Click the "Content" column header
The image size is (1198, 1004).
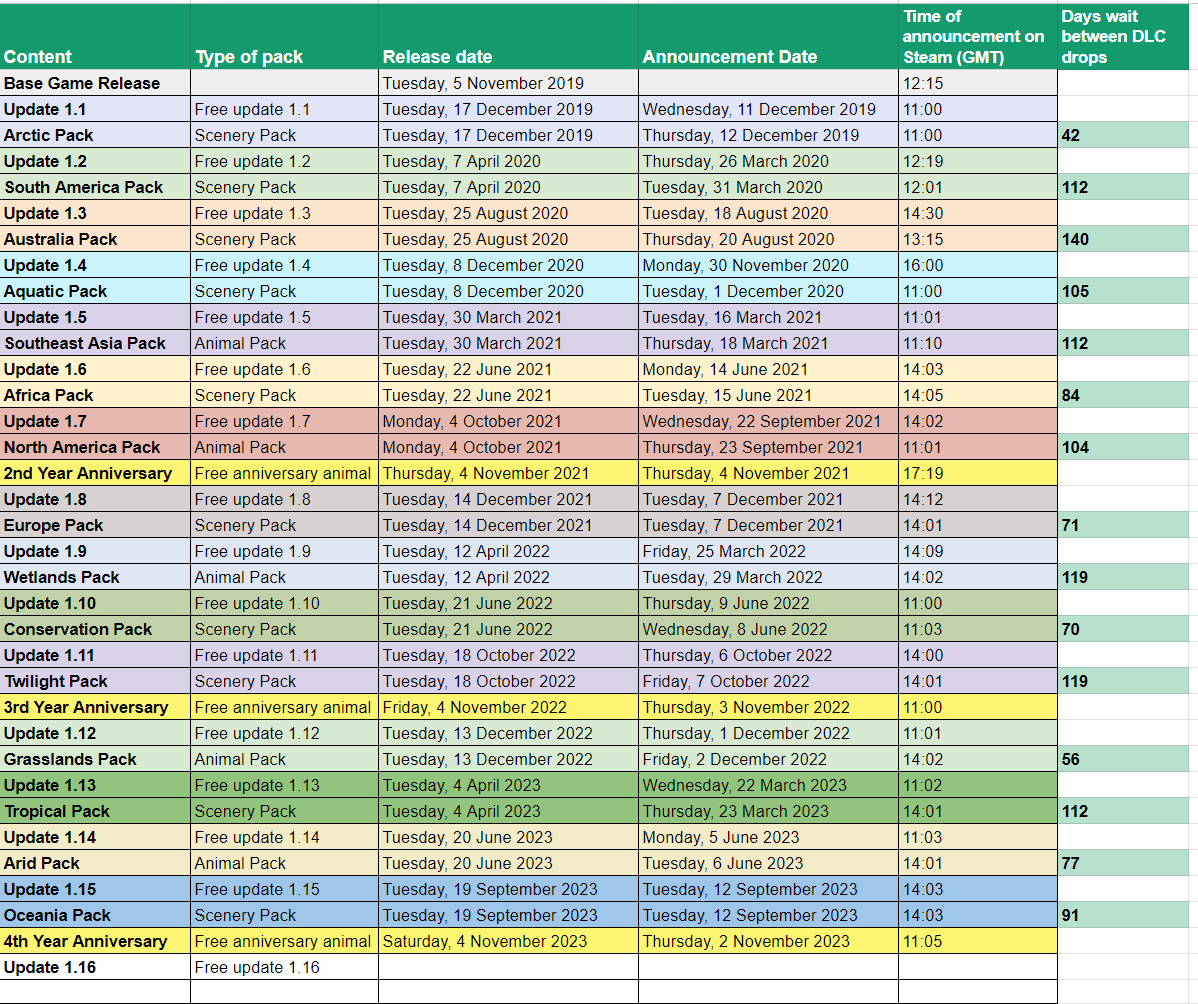95,37
